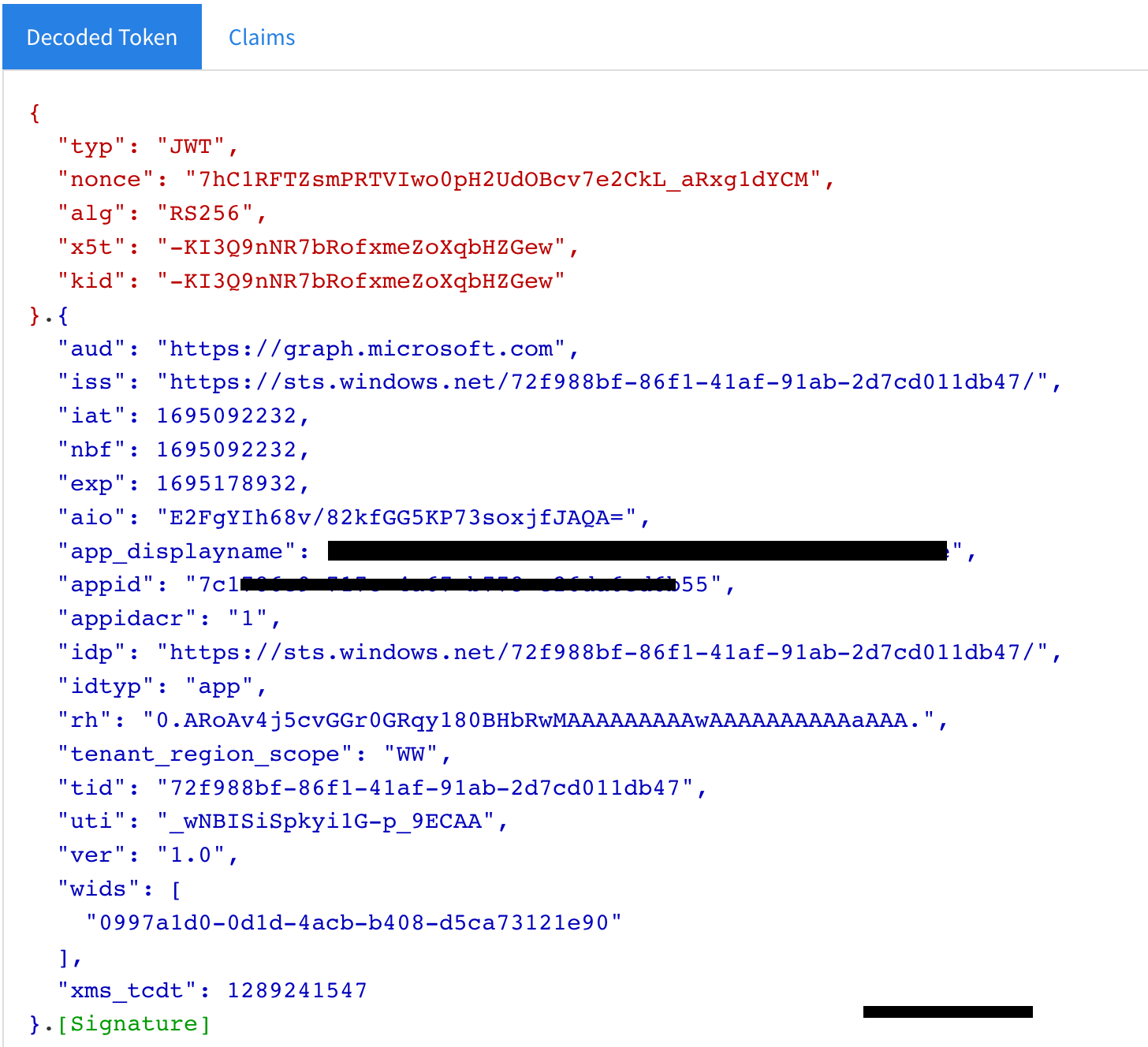Click the aud value https://graph.microsoft.com
The width and height of the screenshot is (1148, 1047).
pos(361,348)
